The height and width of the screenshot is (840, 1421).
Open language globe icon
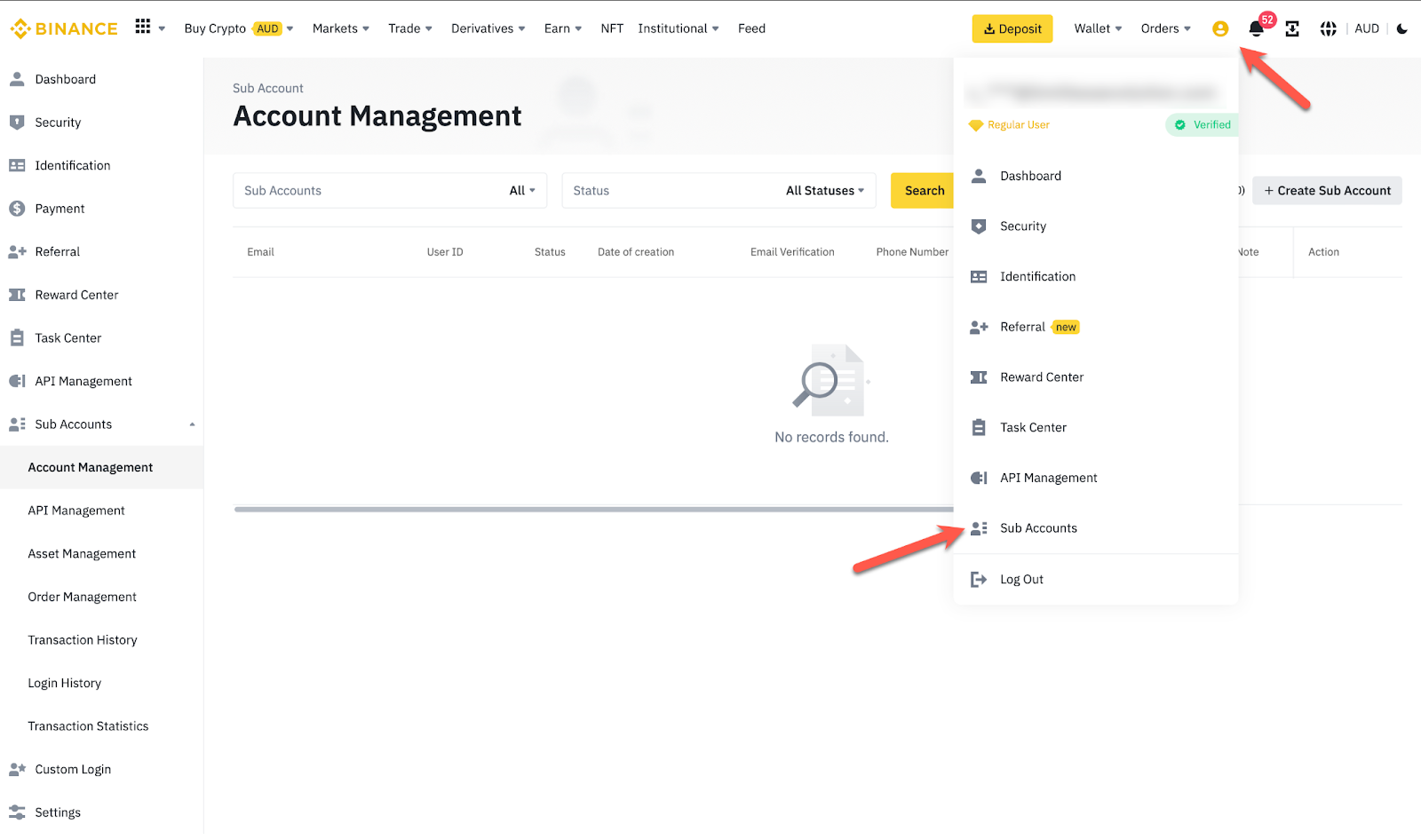pos(1329,28)
